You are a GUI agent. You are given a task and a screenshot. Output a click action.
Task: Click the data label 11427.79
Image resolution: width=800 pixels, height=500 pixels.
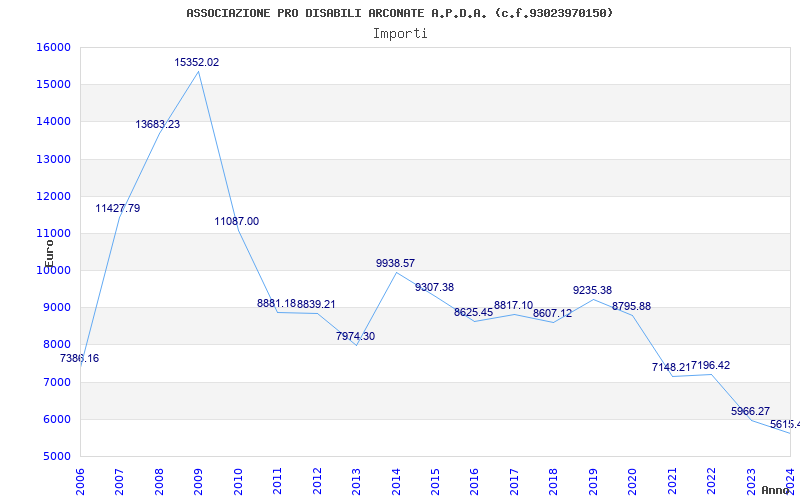tap(118, 208)
